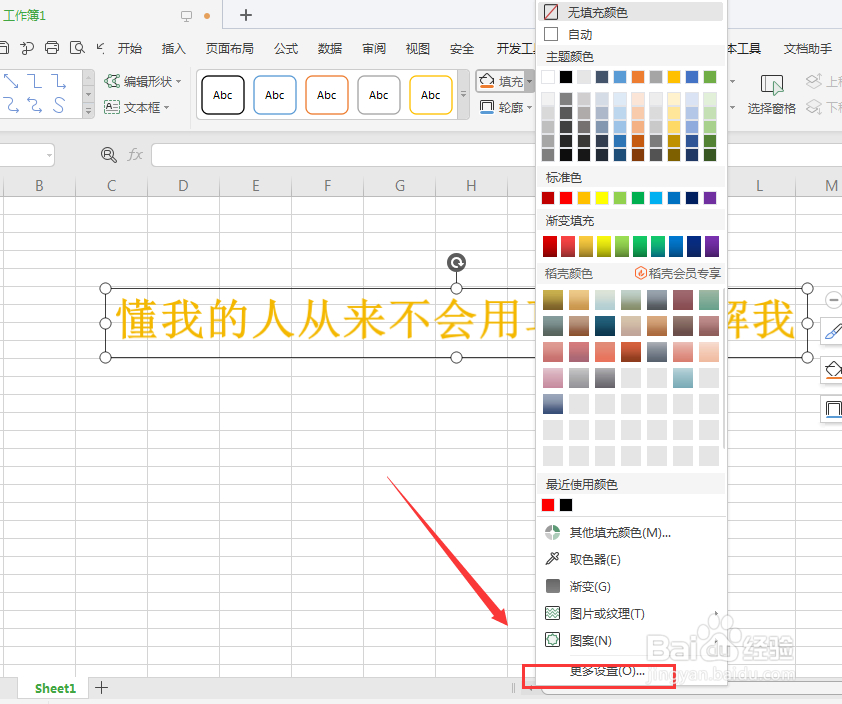This screenshot has height=704, width=842.
Task: Click the Sheet1 tab at the bottom
Action: (54, 688)
